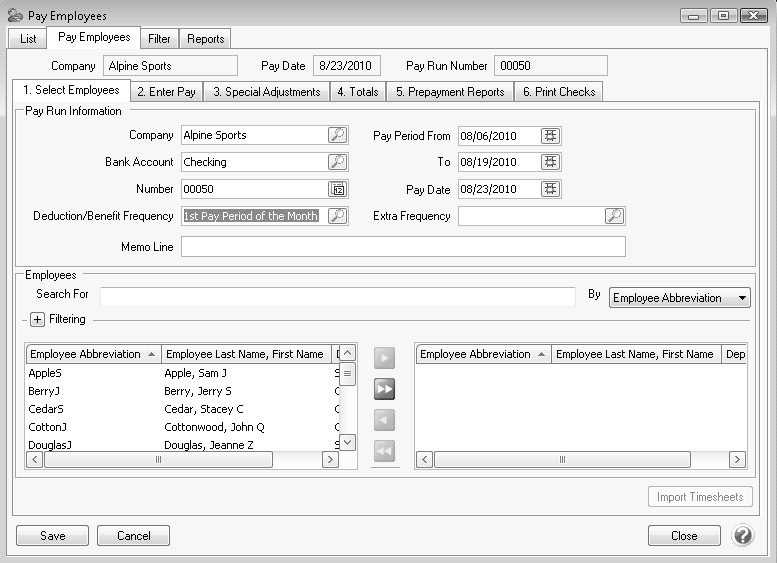This screenshot has width=777, height=563.
Task: Sort by Employee Abbreviation column in left list
Action: (93, 354)
